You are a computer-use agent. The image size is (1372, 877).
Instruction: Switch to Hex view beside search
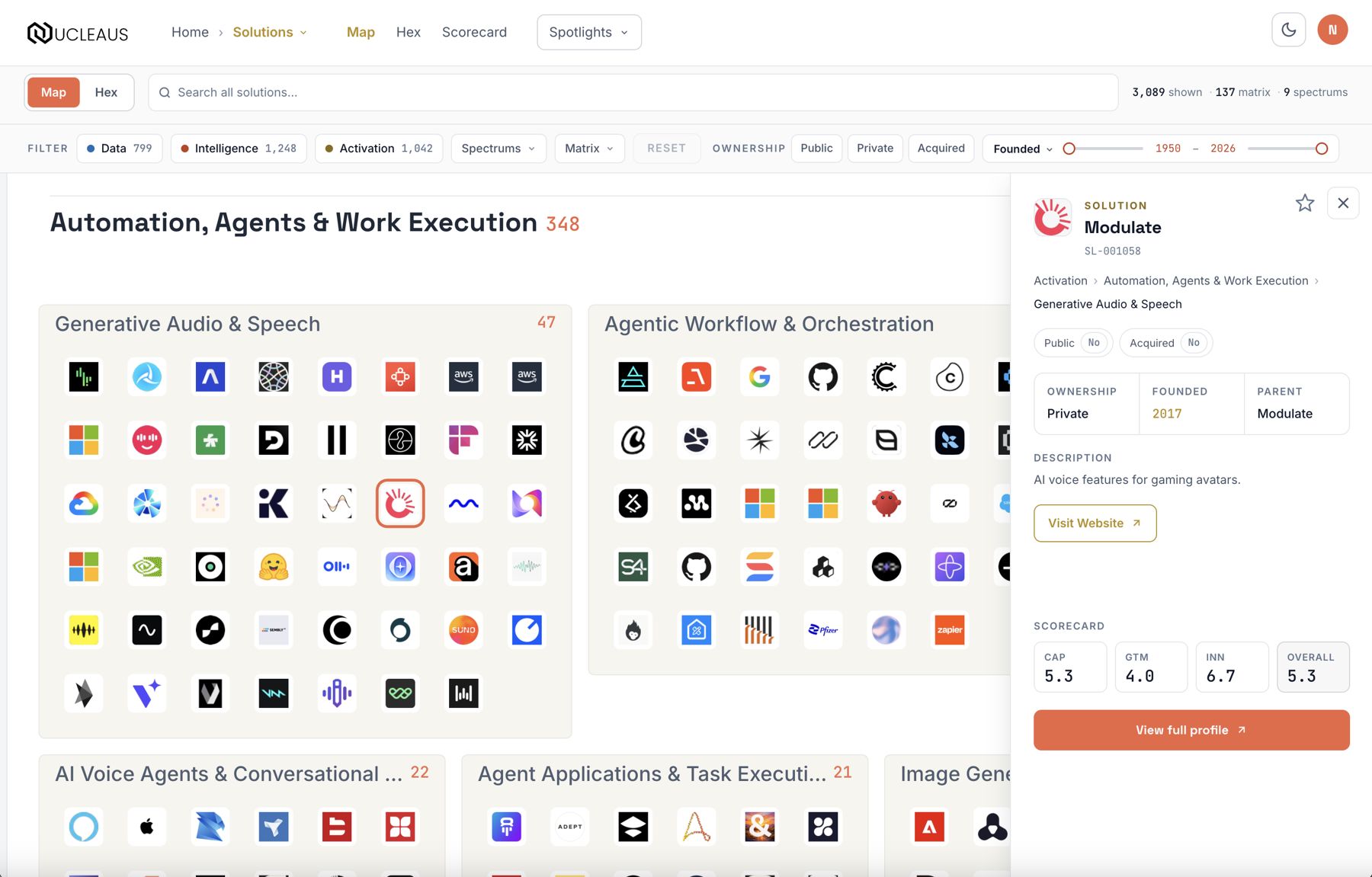(106, 92)
